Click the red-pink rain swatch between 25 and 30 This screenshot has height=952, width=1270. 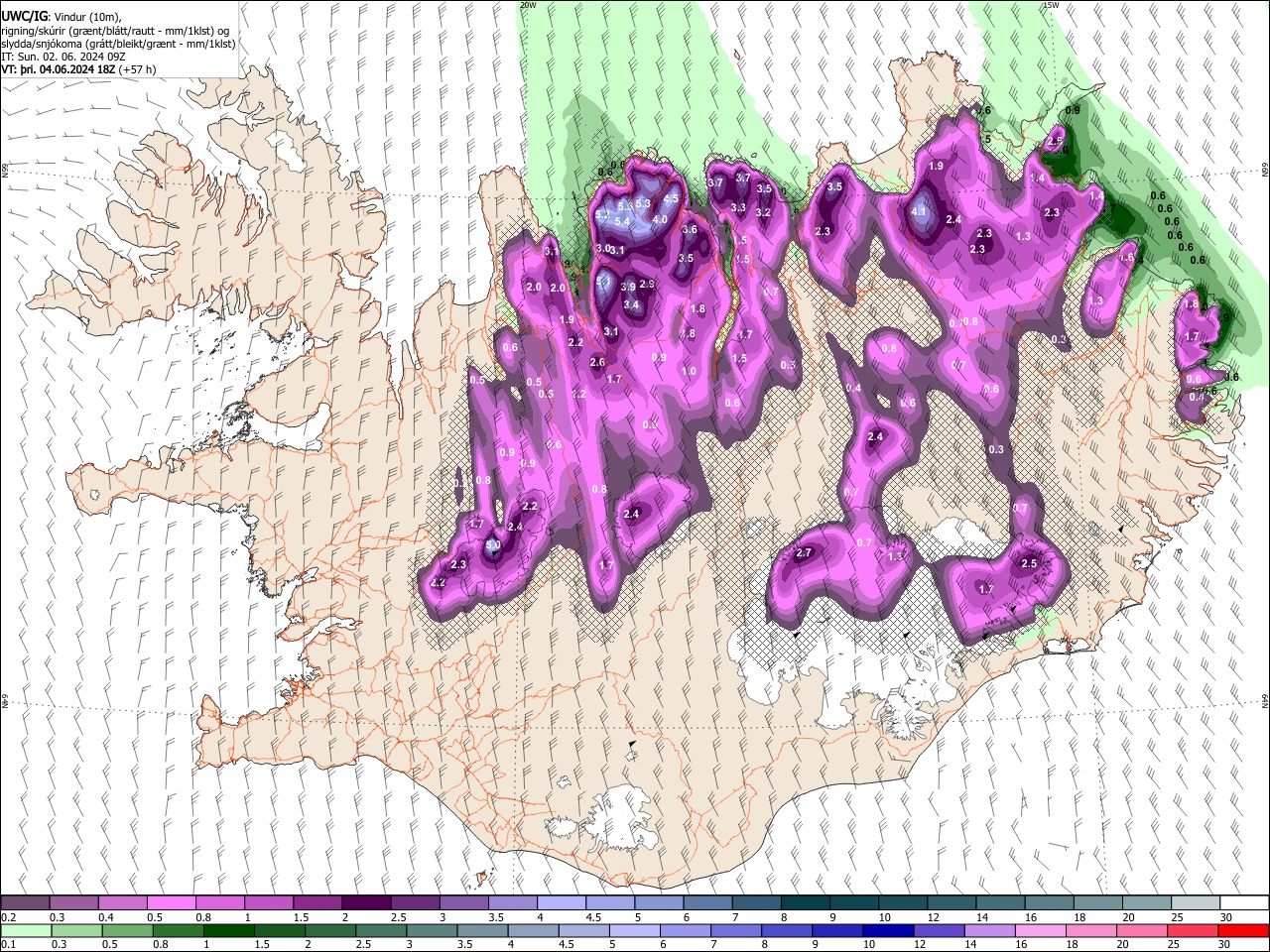(1193, 930)
